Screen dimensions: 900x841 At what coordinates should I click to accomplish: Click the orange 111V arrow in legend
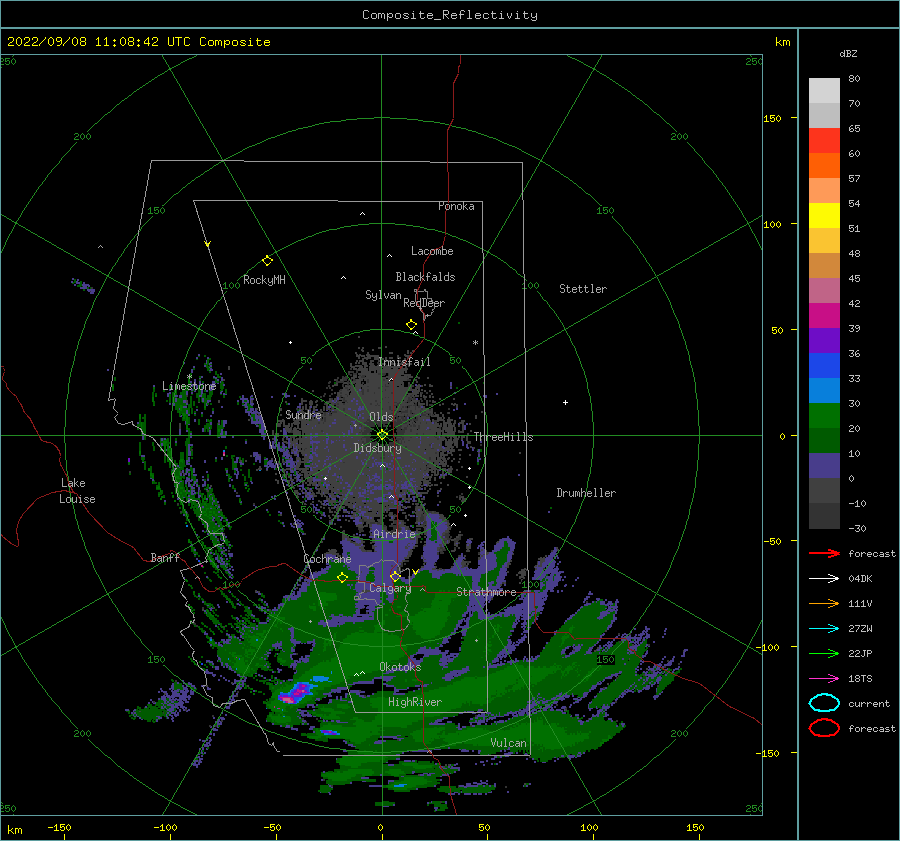coord(824,603)
